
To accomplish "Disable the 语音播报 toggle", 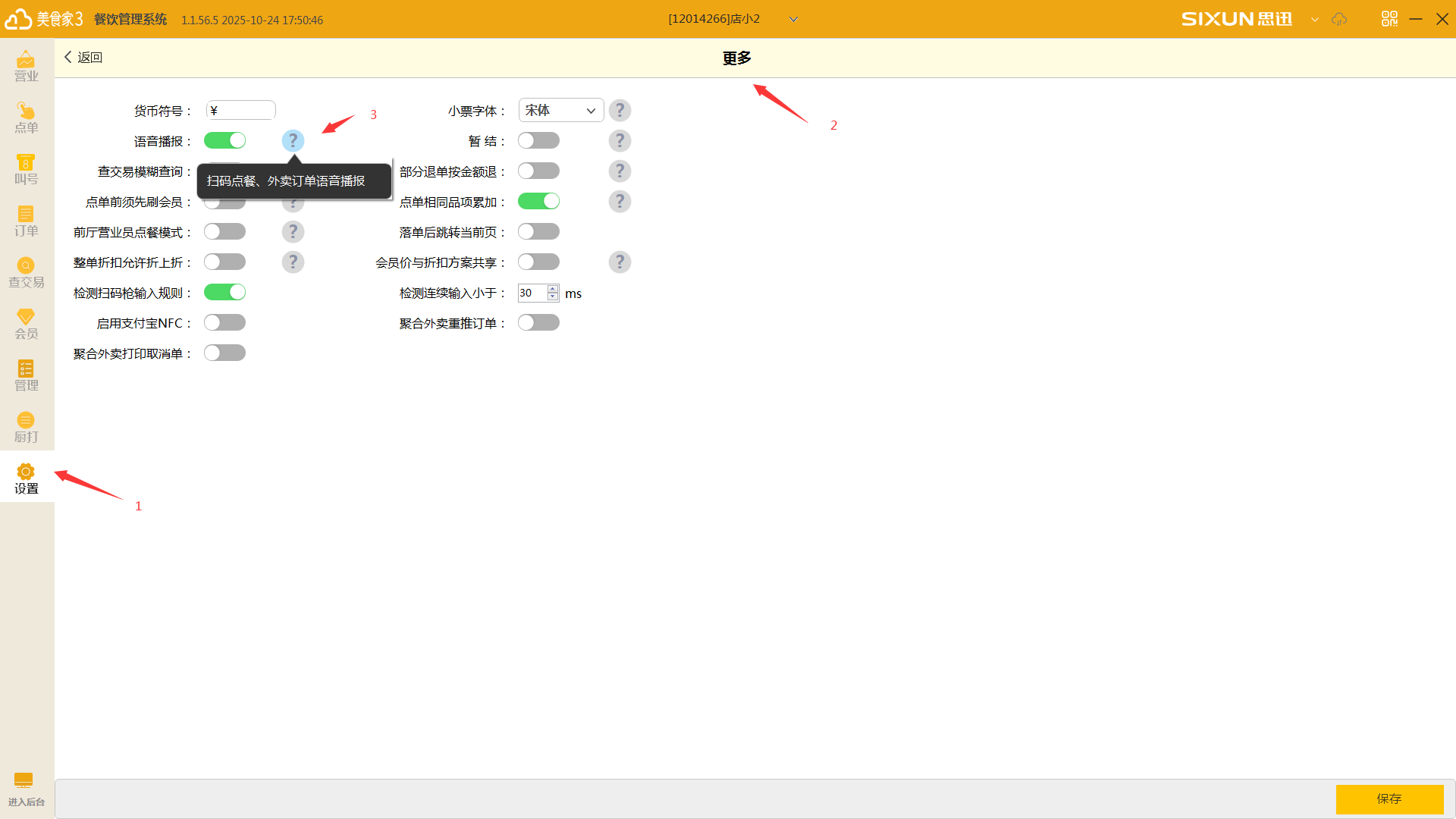I will [x=224, y=141].
